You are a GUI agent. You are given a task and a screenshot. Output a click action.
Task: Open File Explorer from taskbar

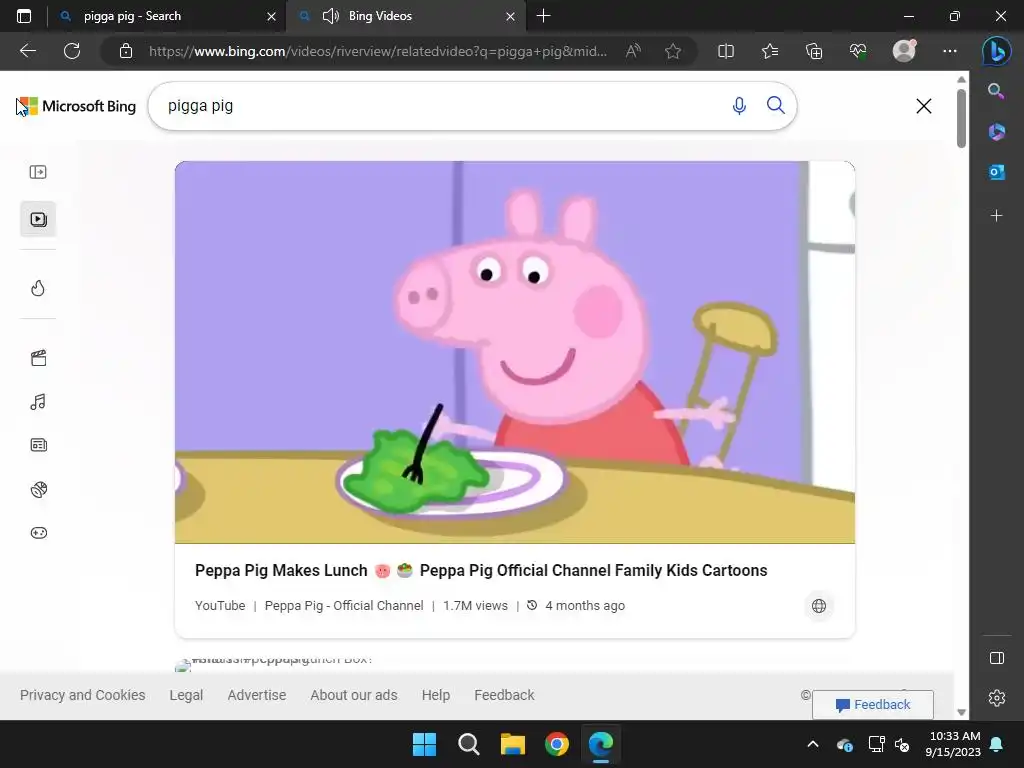[513, 744]
